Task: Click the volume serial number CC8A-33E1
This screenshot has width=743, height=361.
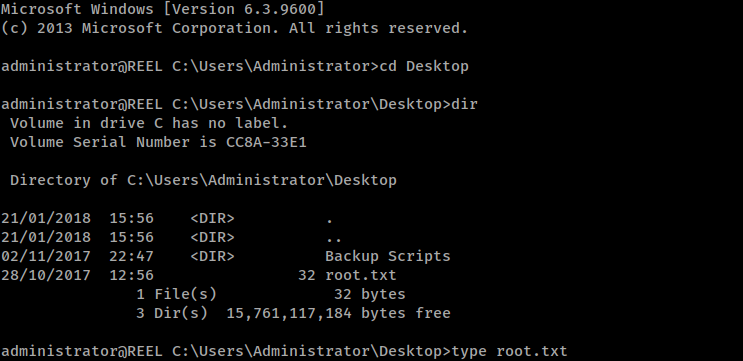Action: click(x=266, y=142)
